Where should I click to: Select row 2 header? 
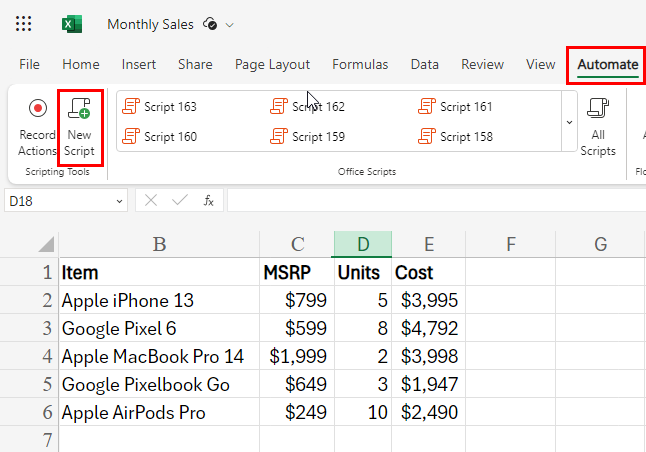29,300
